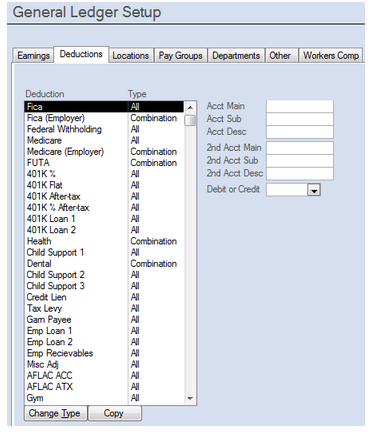The image size is (370, 432).
Task: Select the Misc Adj deduction
Action: 104,364
